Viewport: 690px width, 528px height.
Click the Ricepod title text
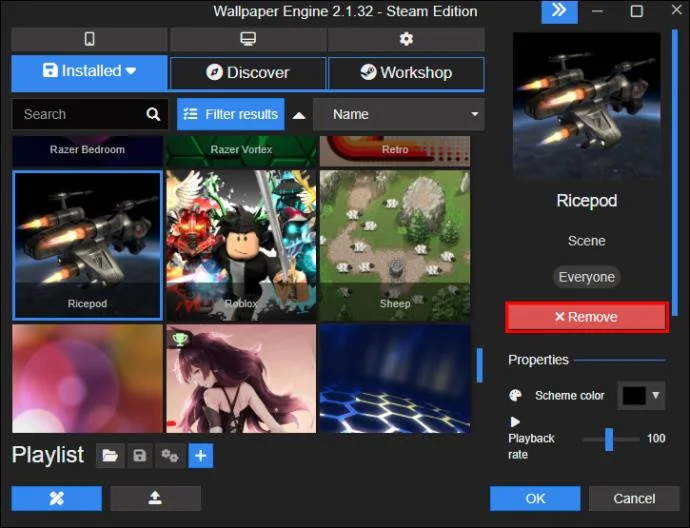587,201
